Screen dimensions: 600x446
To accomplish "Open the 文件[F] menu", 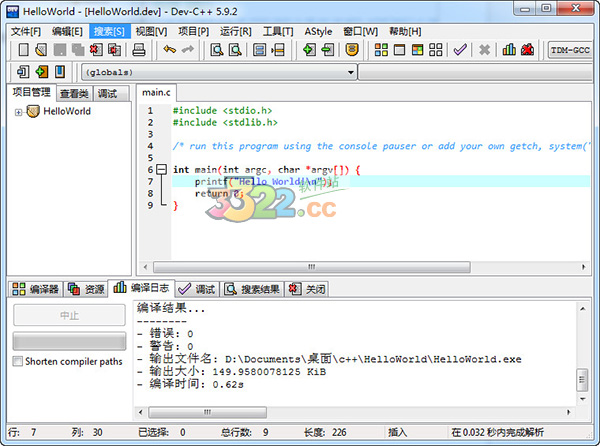I will click(26, 31).
